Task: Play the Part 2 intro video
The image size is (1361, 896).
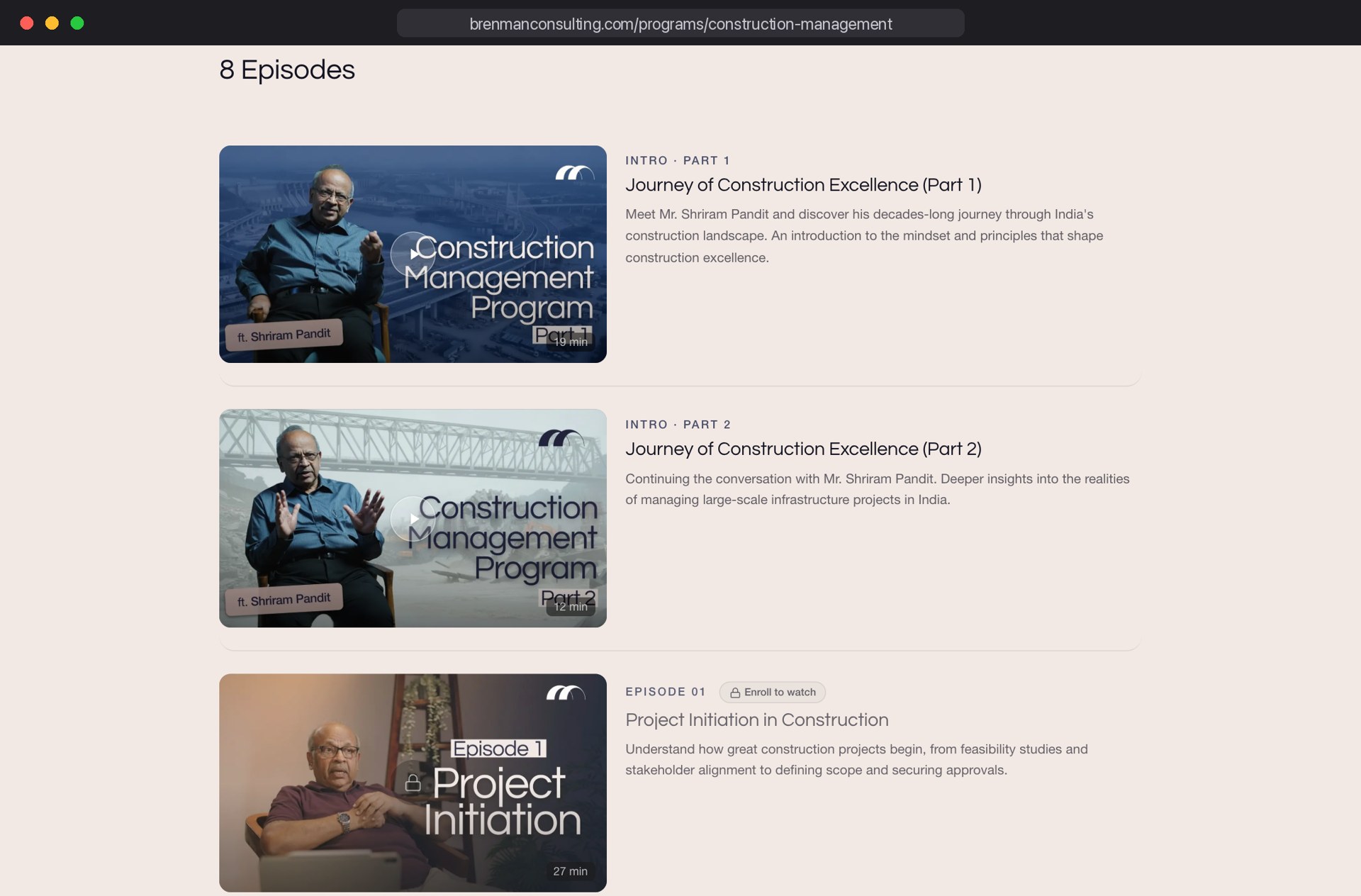Action: tap(413, 518)
